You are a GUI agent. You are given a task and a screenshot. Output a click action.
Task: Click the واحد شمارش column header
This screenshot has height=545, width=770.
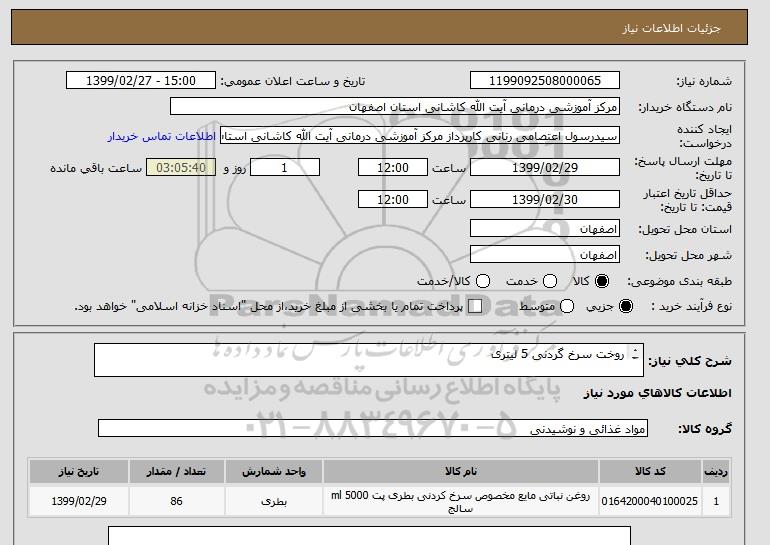[274, 471]
